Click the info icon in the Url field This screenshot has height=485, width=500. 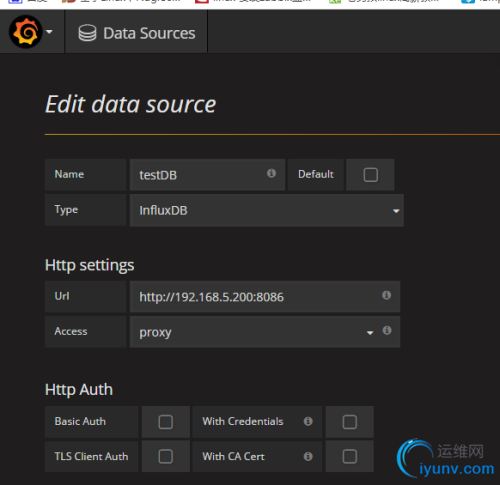386,295
